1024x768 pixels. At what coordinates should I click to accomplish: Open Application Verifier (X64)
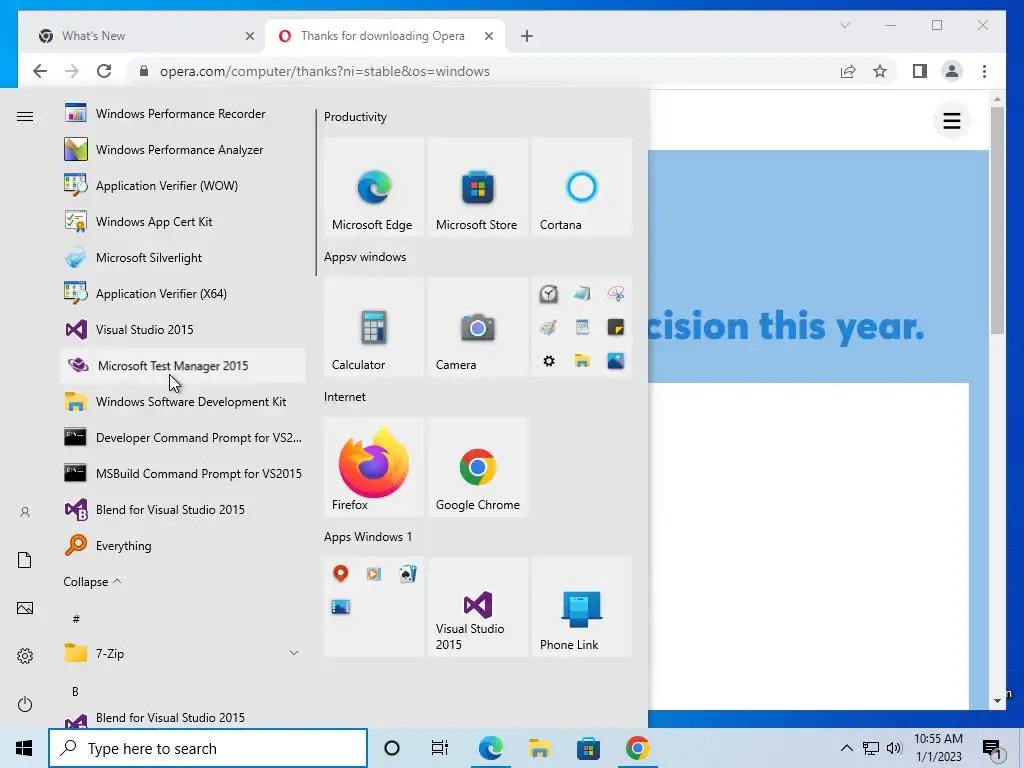click(x=183, y=293)
